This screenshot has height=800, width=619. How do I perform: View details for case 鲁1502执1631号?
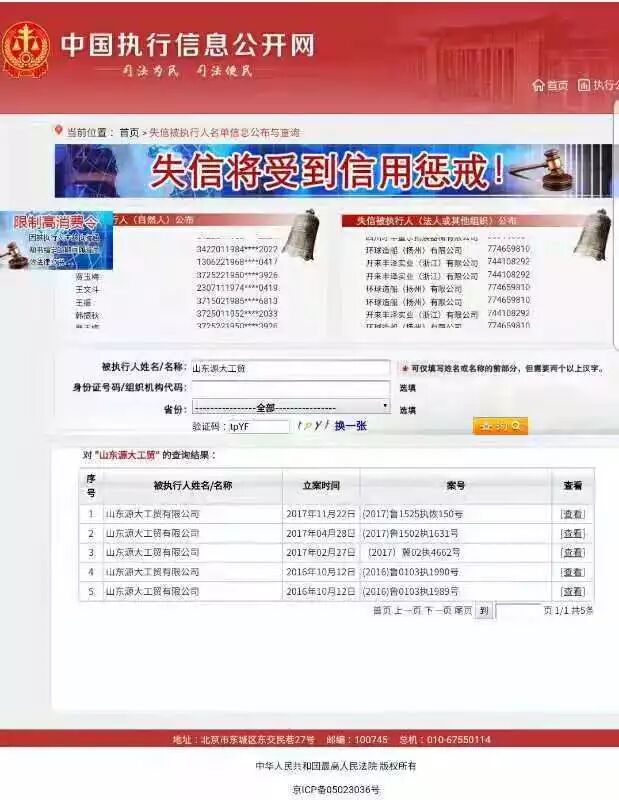pos(573,534)
